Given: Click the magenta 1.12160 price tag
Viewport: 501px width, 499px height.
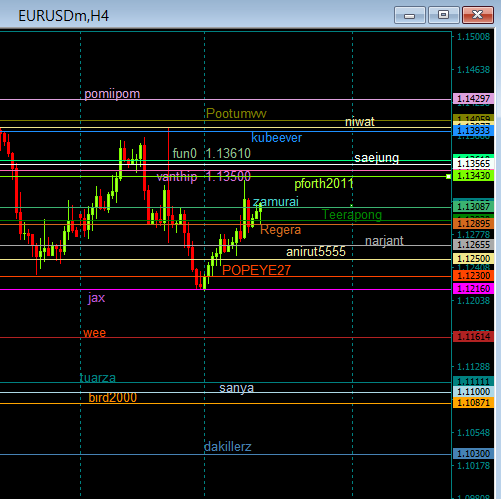Looking at the screenshot, I should click(473, 289).
